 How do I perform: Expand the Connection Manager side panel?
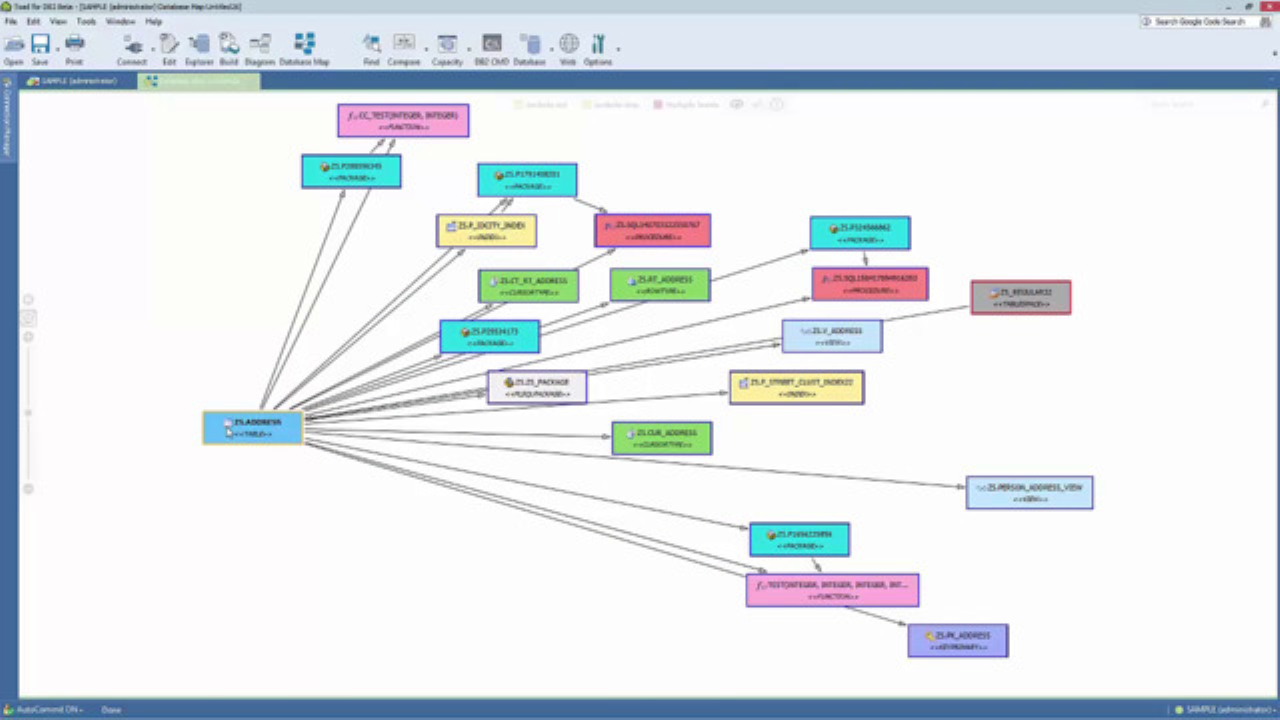point(7,117)
